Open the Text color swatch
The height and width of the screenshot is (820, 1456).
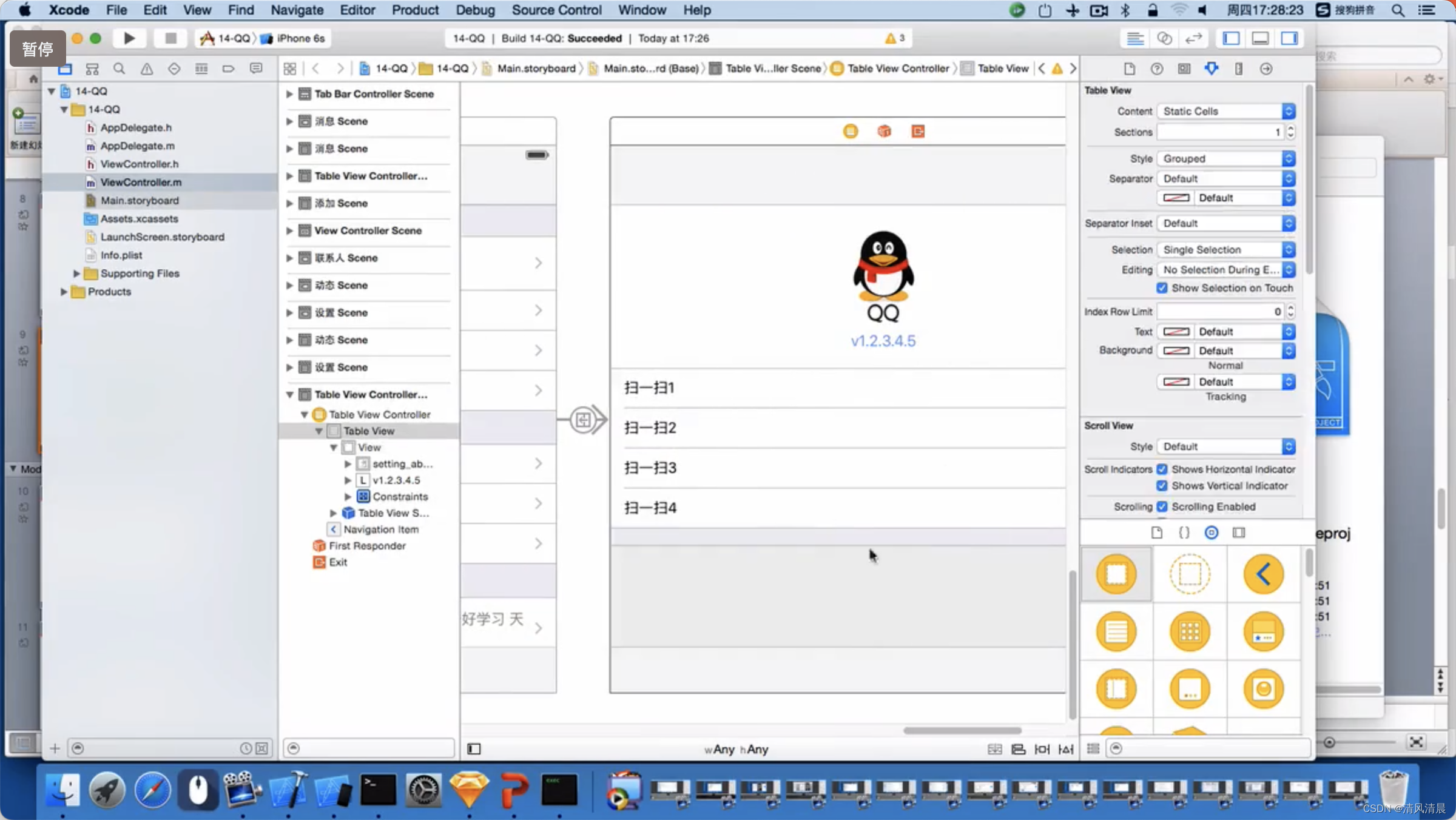pyautogui.click(x=1176, y=332)
